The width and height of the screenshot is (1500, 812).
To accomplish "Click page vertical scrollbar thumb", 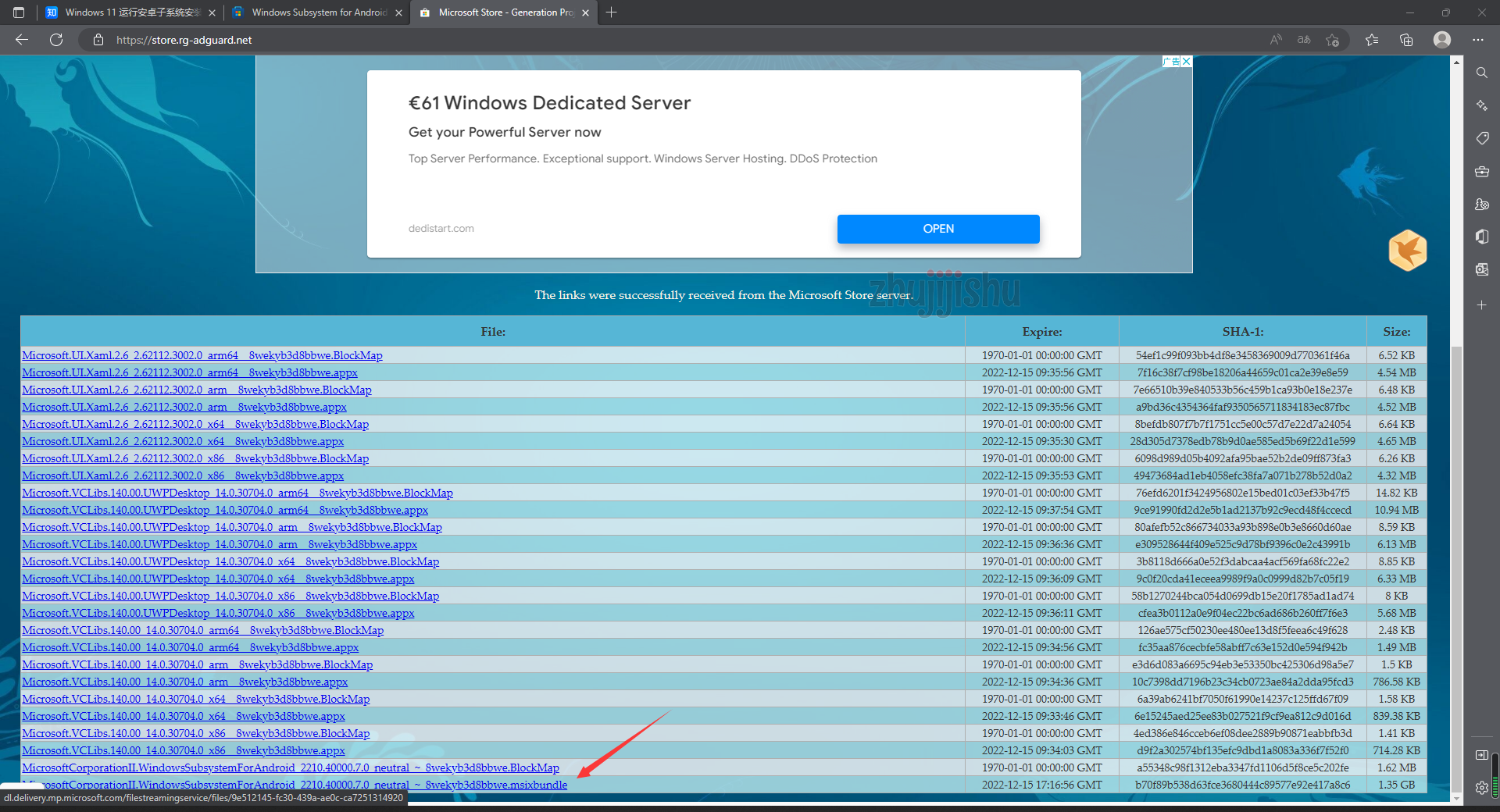I will (1456, 568).
